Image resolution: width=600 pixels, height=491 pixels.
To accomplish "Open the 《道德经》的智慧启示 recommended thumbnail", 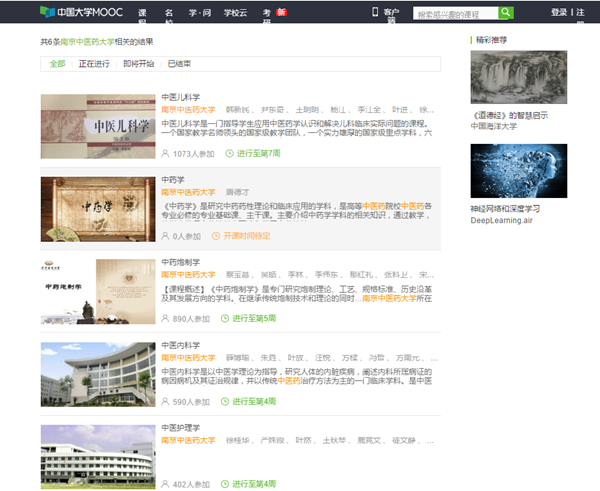I will pyautogui.click(x=519, y=77).
